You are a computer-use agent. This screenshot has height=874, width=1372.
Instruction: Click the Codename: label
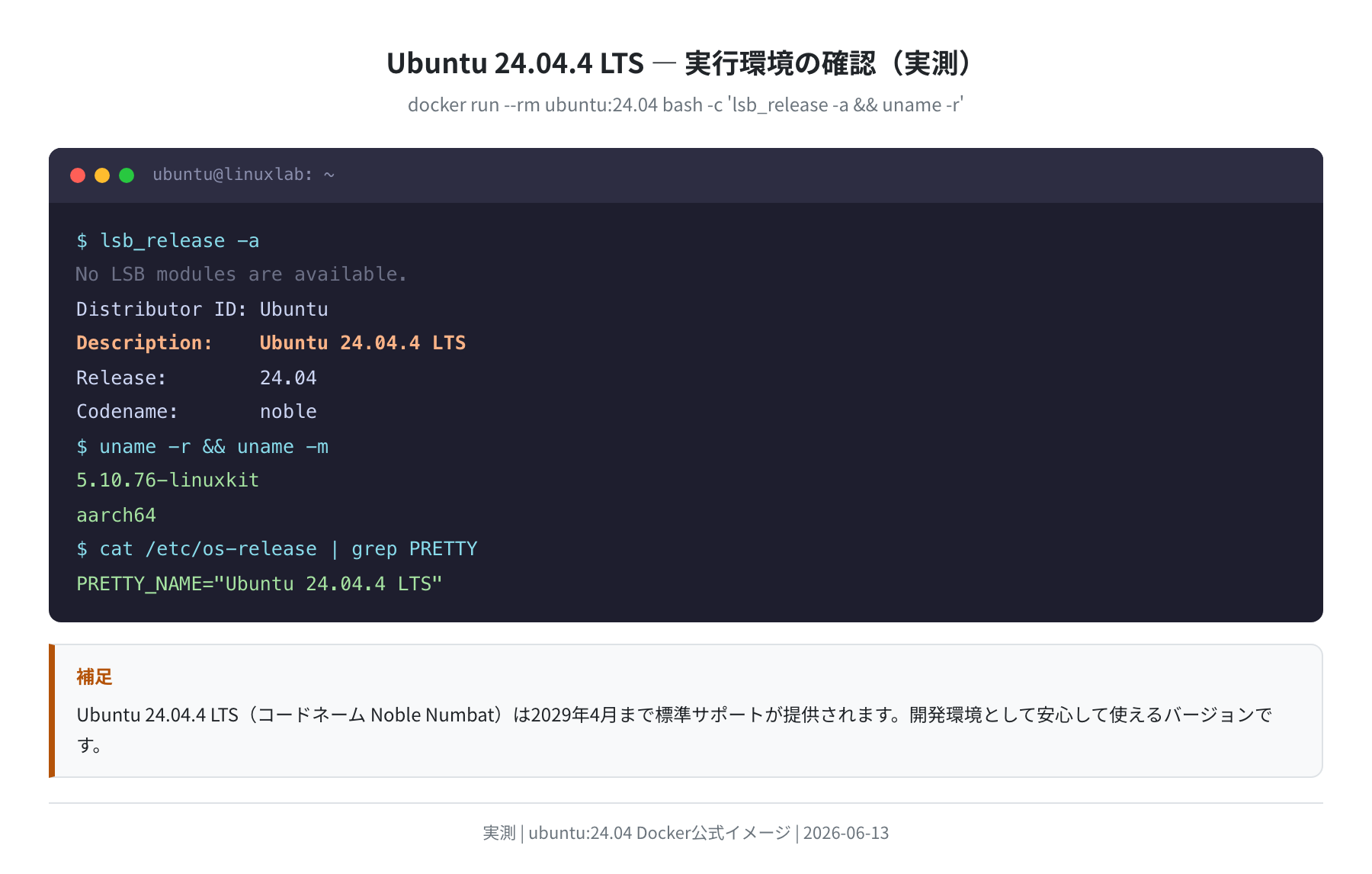(x=127, y=412)
